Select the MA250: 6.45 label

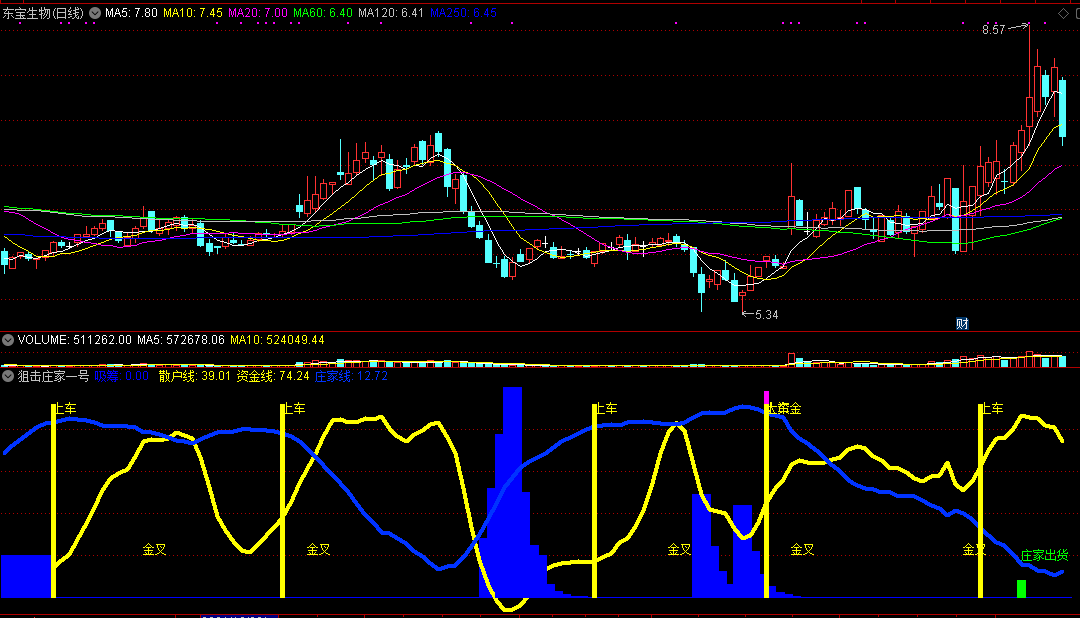click(x=463, y=13)
